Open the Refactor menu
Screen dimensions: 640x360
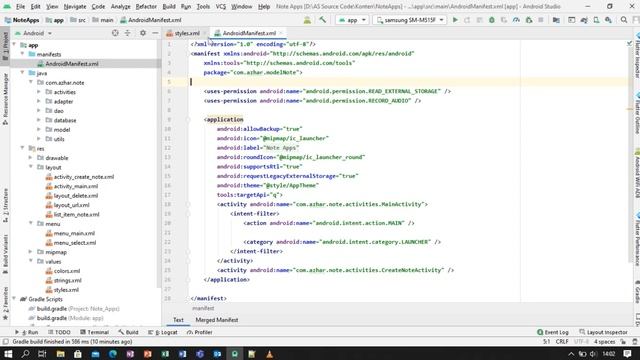[x=146, y=7]
